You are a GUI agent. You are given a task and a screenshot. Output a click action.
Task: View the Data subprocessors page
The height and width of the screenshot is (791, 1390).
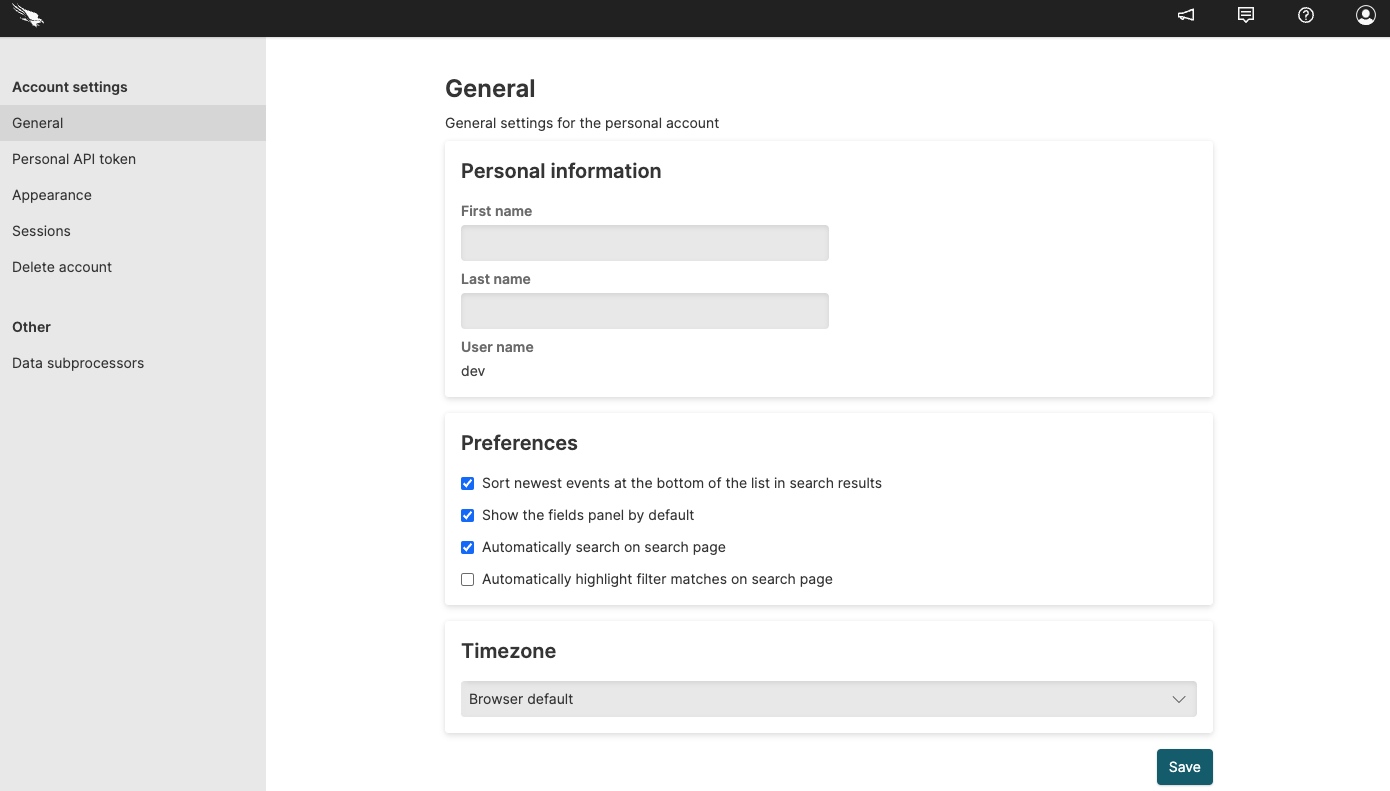tap(77, 362)
